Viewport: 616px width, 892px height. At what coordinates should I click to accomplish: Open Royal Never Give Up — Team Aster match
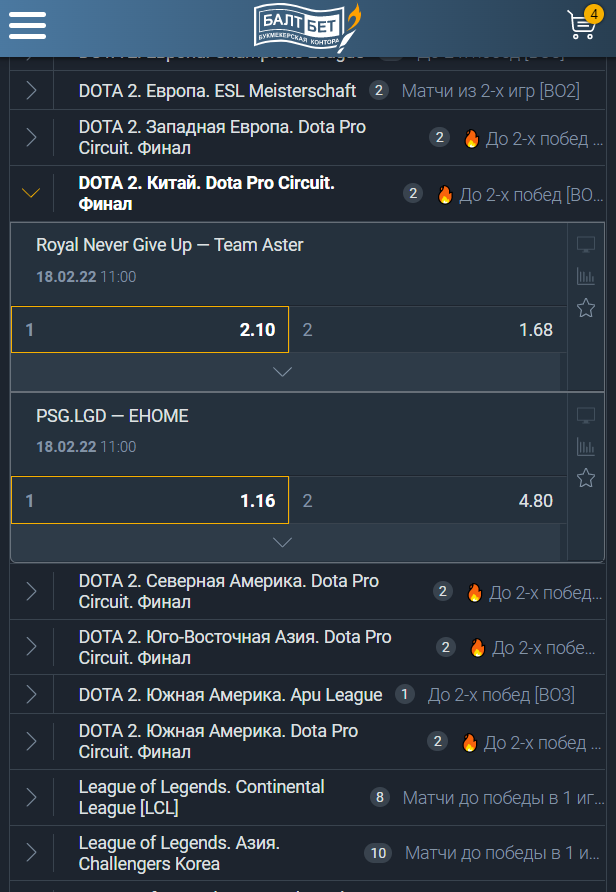click(x=170, y=245)
